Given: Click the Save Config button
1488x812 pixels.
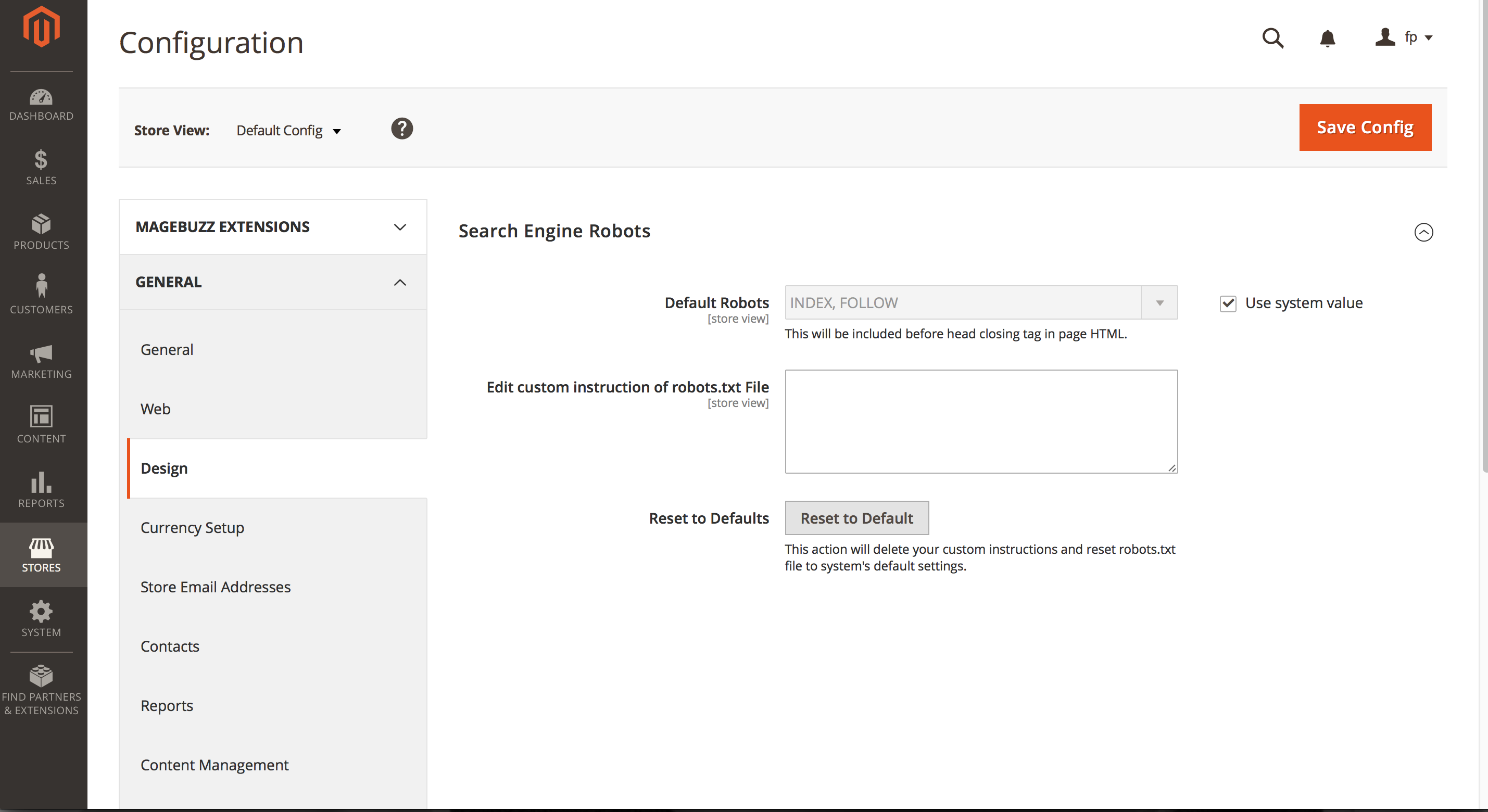Looking at the screenshot, I should click(x=1365, y=127).
